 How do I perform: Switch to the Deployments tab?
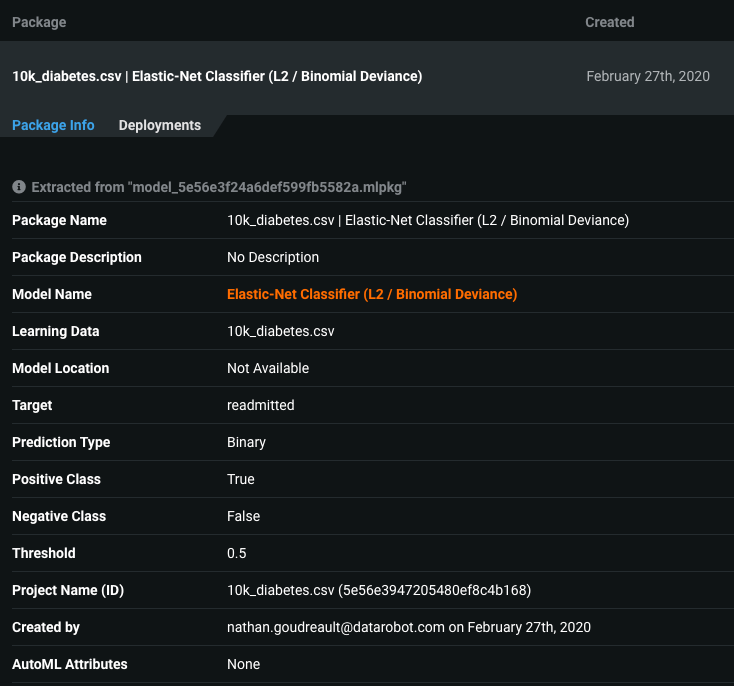pos(159,125)
